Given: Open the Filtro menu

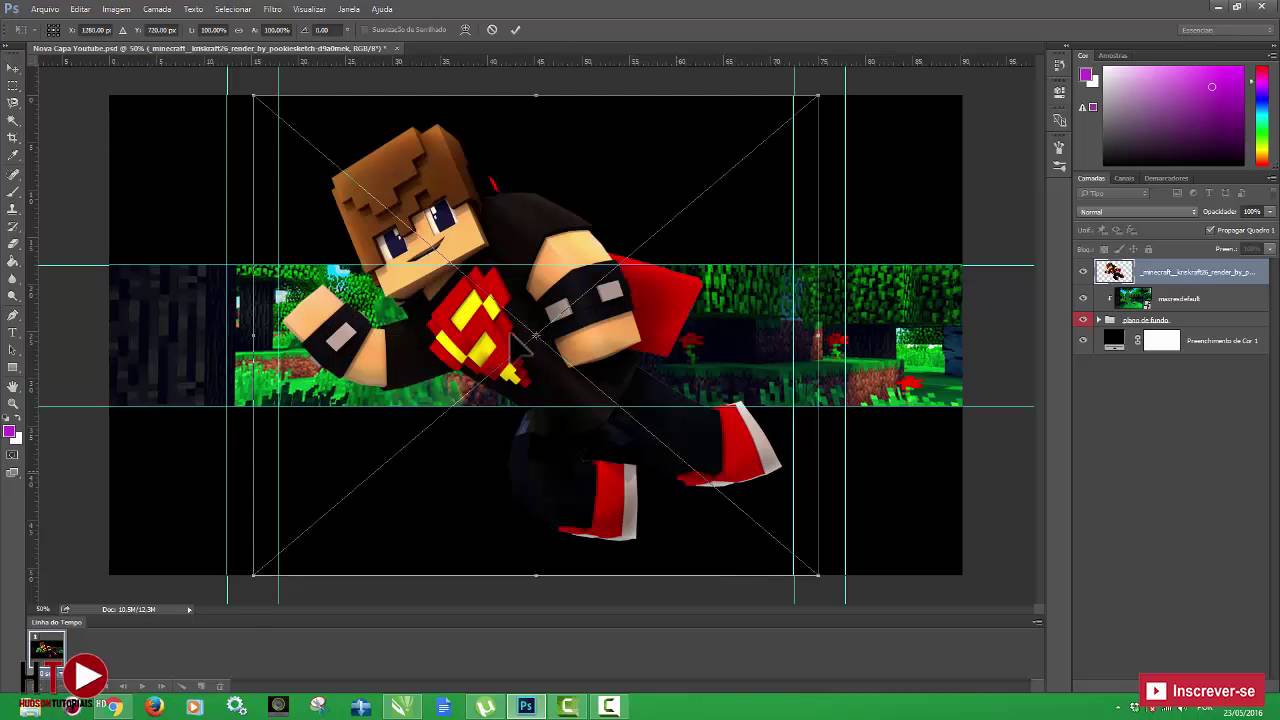Looking at the screenshot, I should [x=272, y=9].
